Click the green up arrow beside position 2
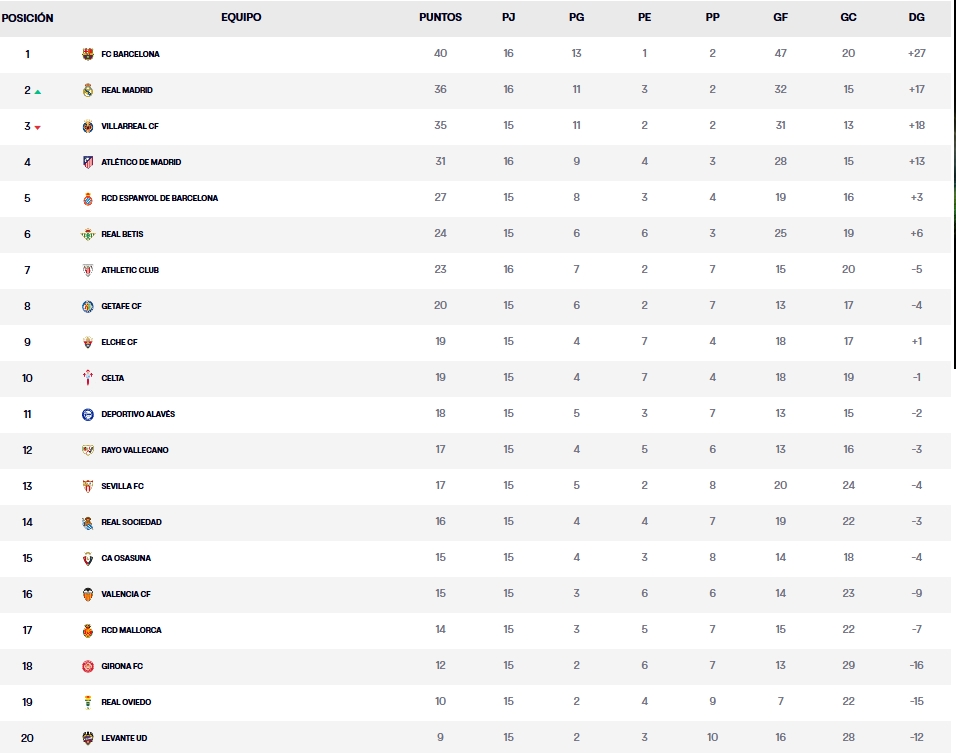This screenshot has width=956, height=753. coord(38,92)
